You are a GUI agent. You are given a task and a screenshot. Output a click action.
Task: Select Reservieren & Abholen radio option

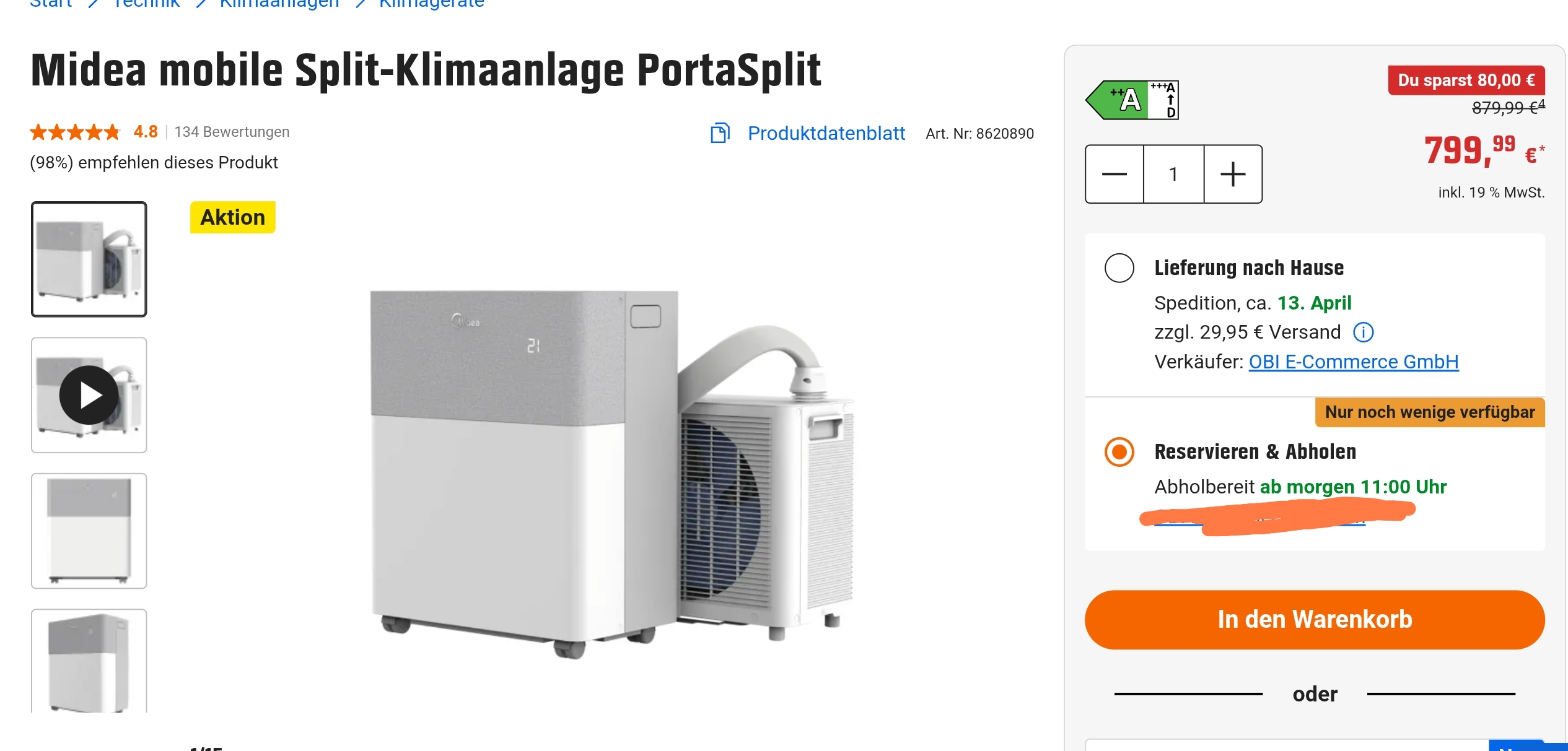click(1119, 452)
